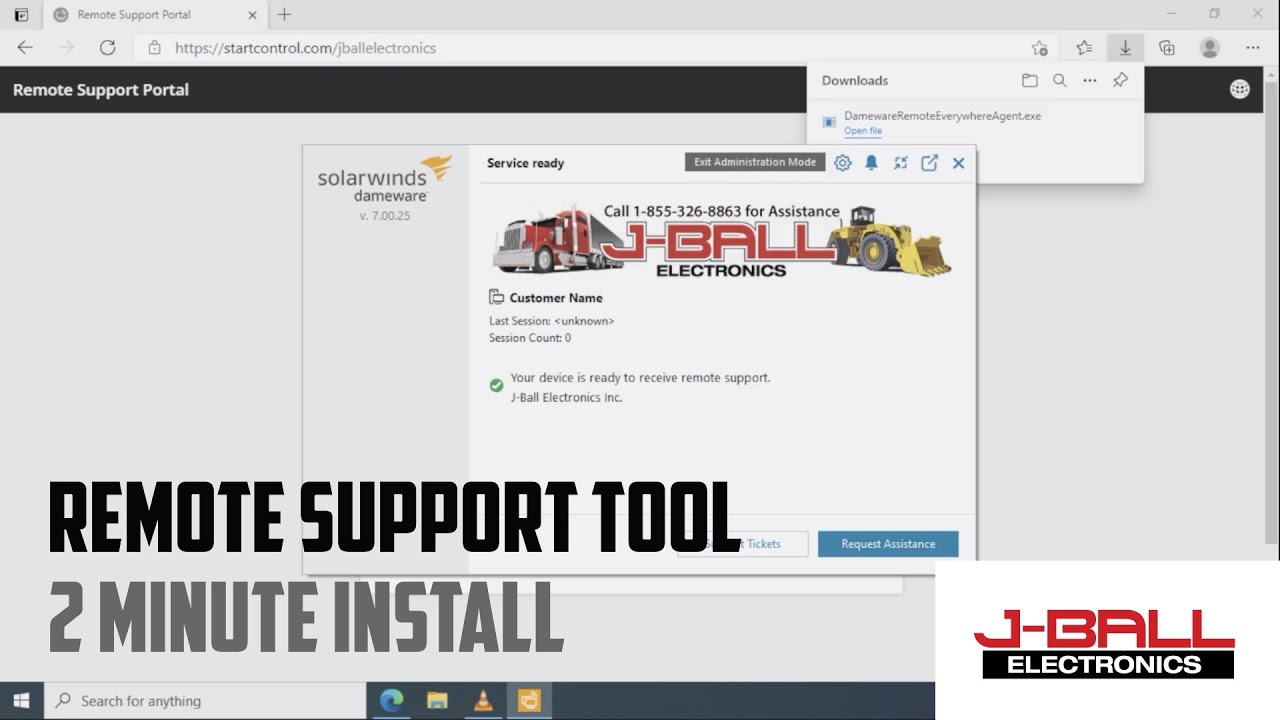Click the Support Tickets button
Screen dimensions: 1280x720
pos(743,544)
